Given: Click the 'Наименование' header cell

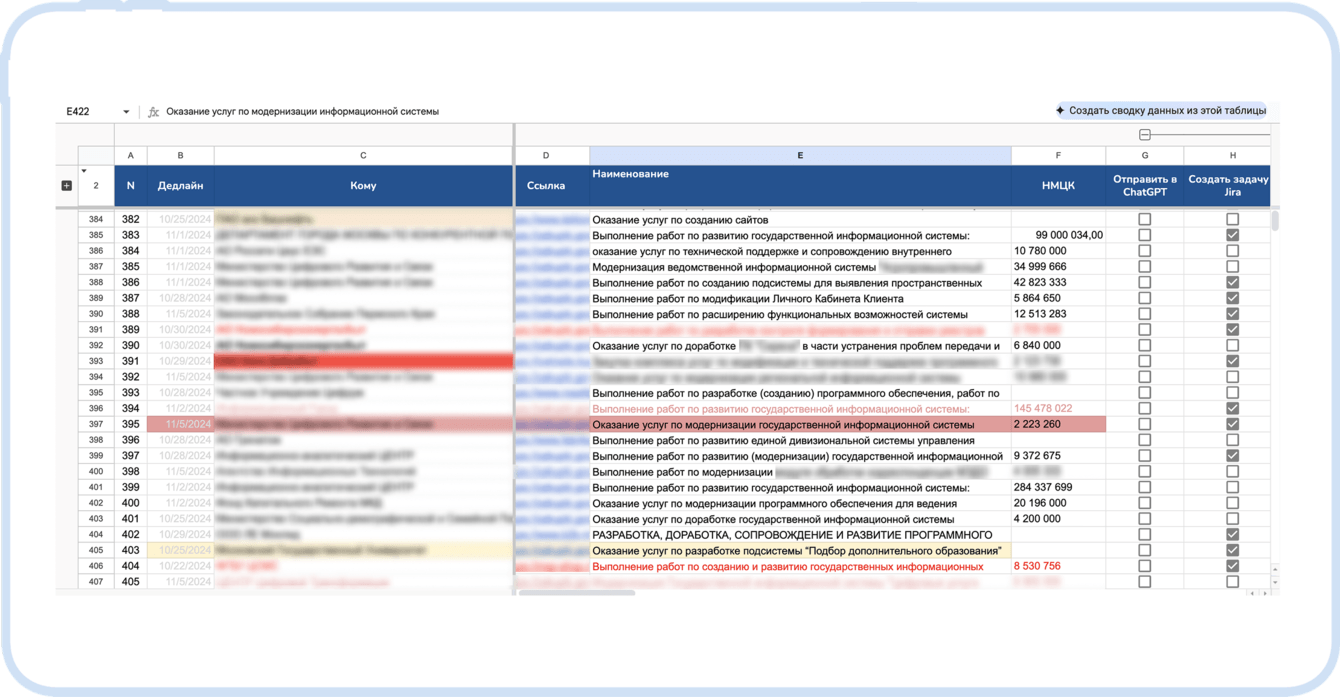Looking at the screenshot, I should pos(800,186).
